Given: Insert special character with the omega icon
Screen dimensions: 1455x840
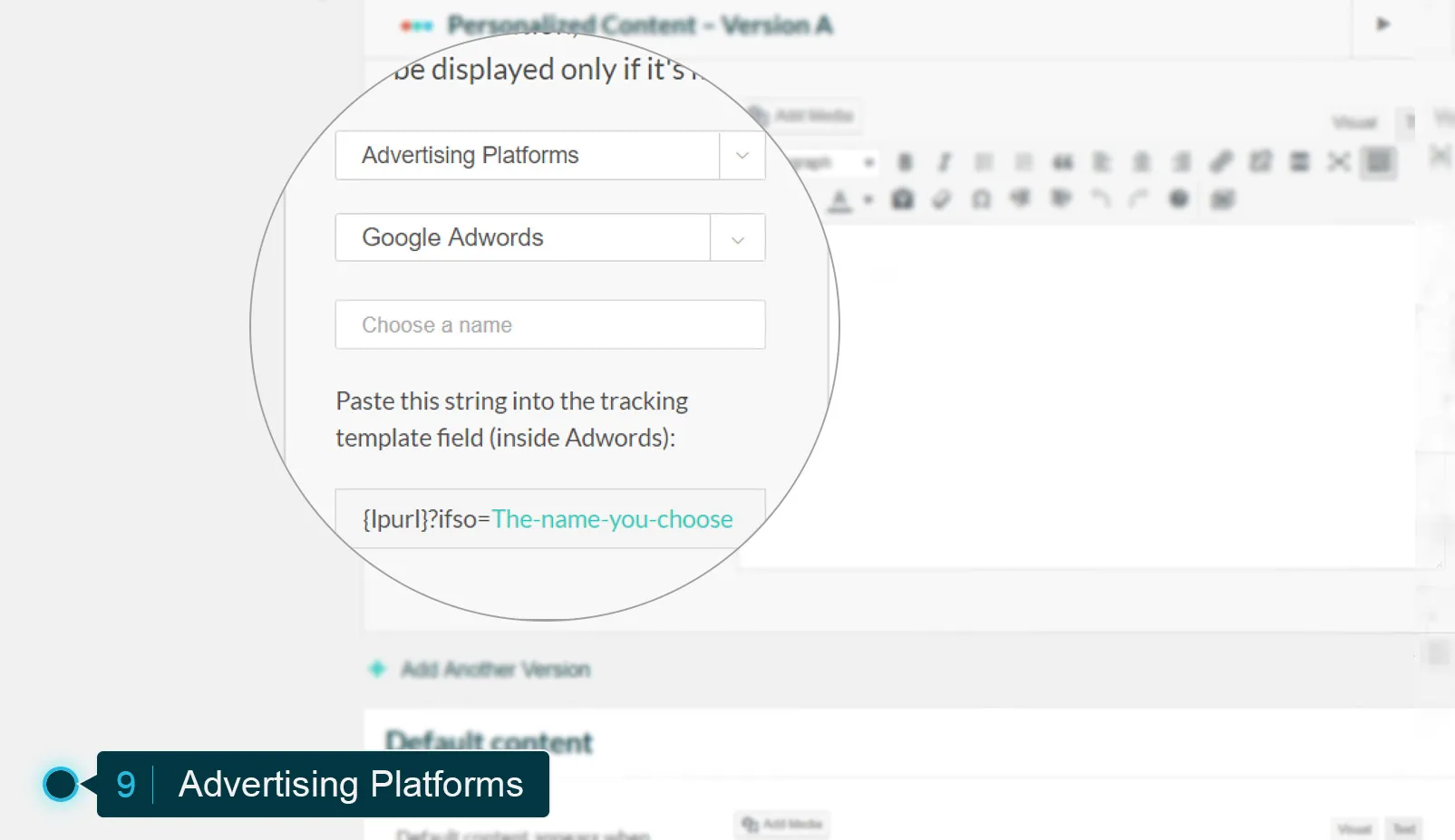Looking at the screenshot, I should click(981, 199).
